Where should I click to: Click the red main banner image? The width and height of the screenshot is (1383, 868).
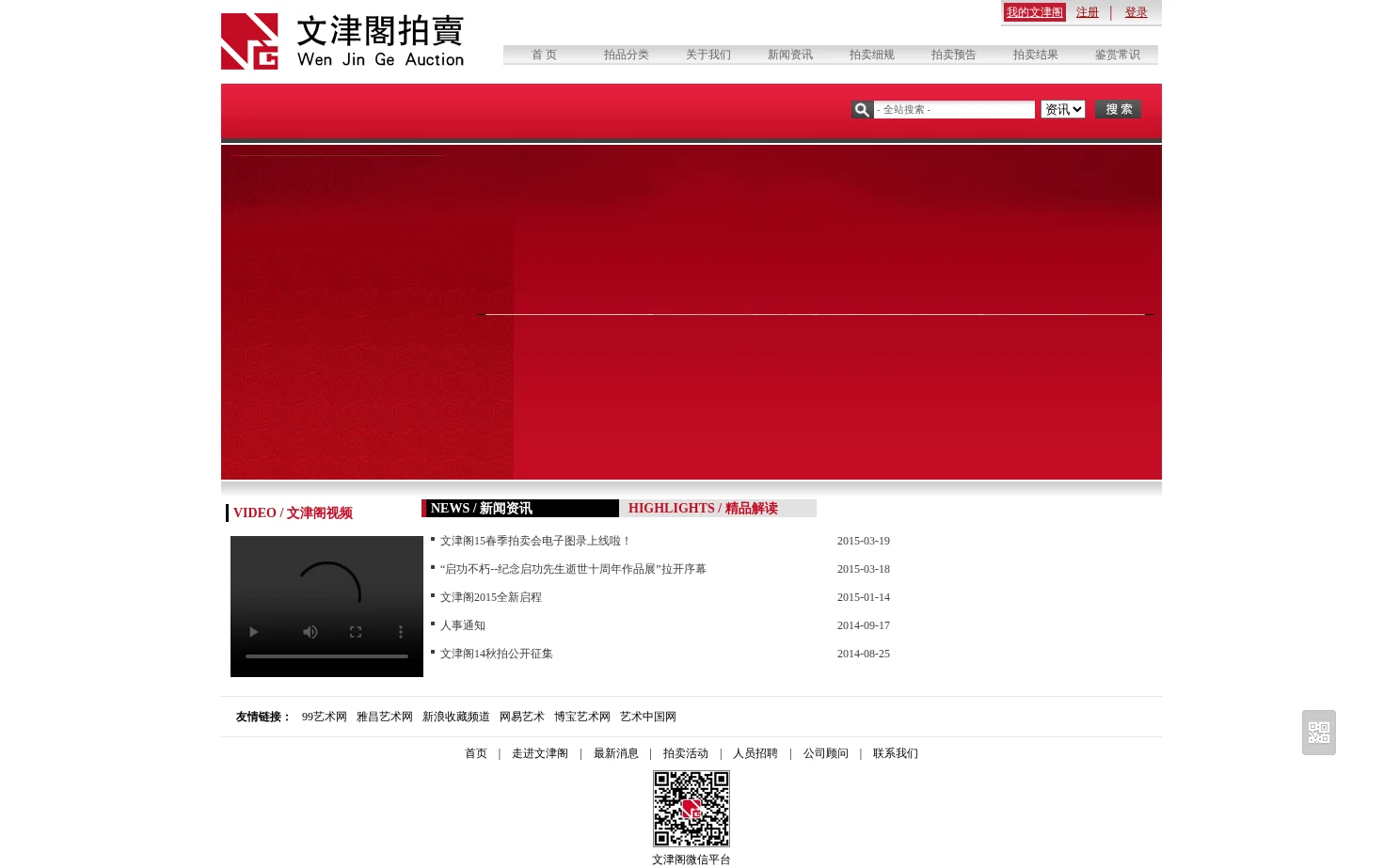(691, 312)
